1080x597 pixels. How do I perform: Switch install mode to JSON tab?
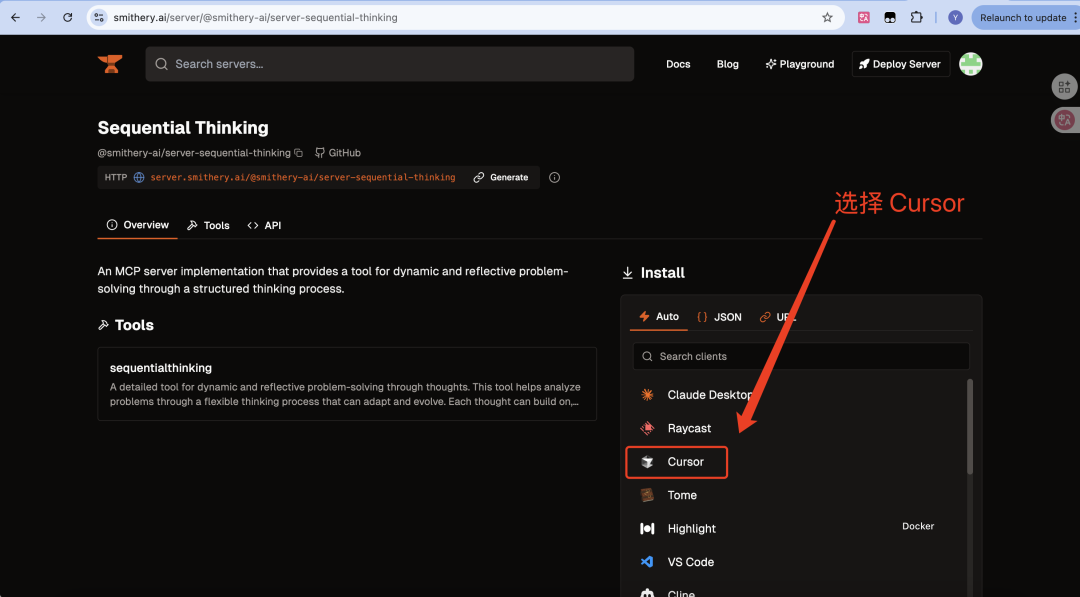click(x=719, y=317)
